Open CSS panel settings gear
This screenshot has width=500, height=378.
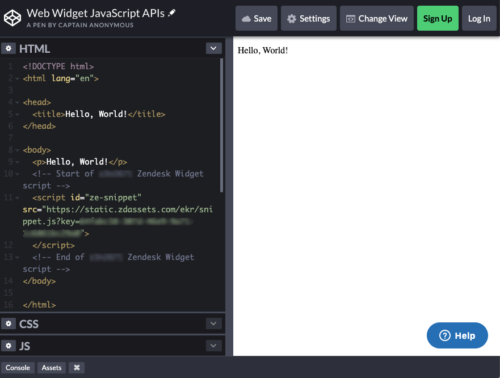[x=9, y=324]
